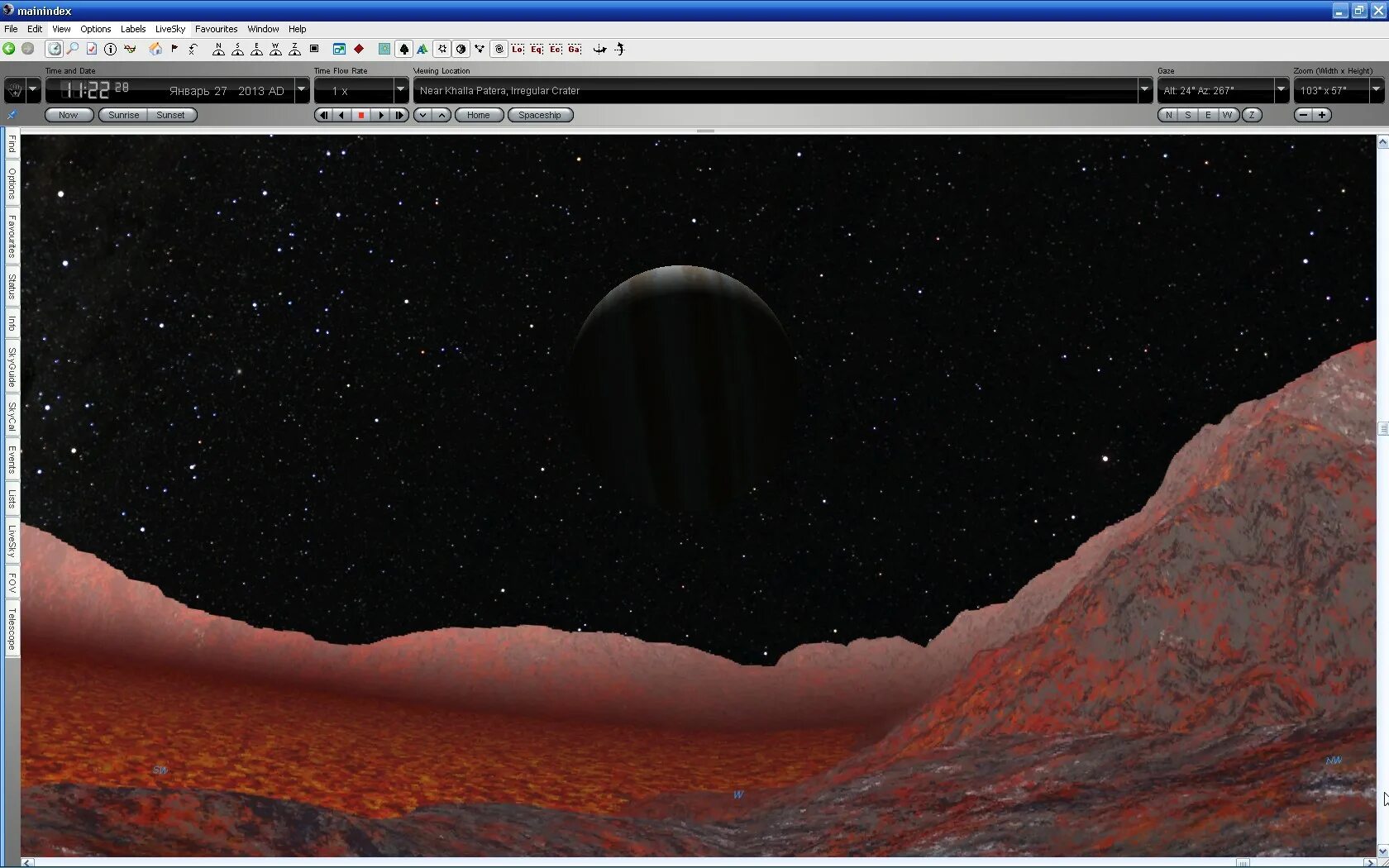1389x868 pixels.
Task: Open the SkyGuide side tab
Action: coord(12,367)
